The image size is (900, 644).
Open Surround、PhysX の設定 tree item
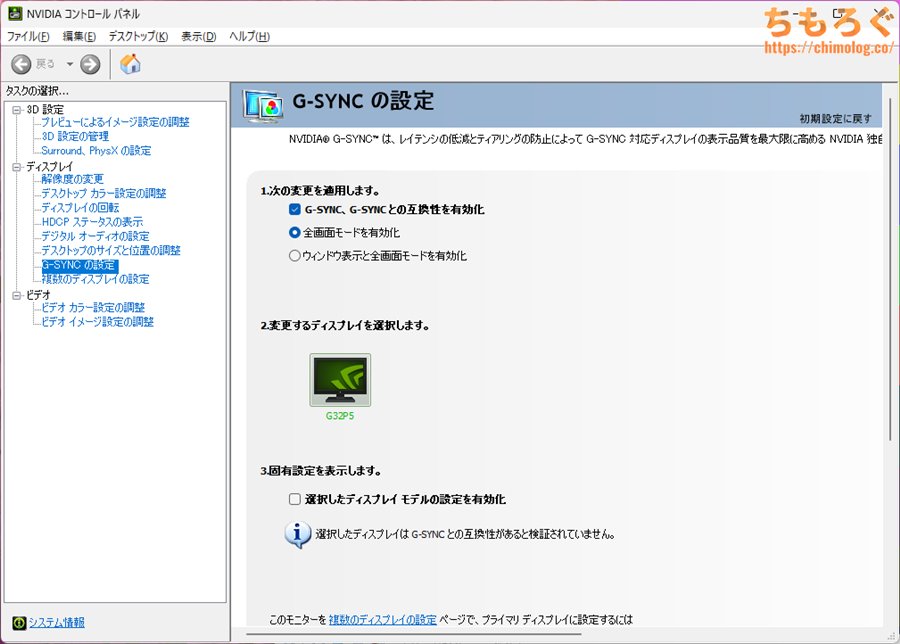click(x=96, y=150)
